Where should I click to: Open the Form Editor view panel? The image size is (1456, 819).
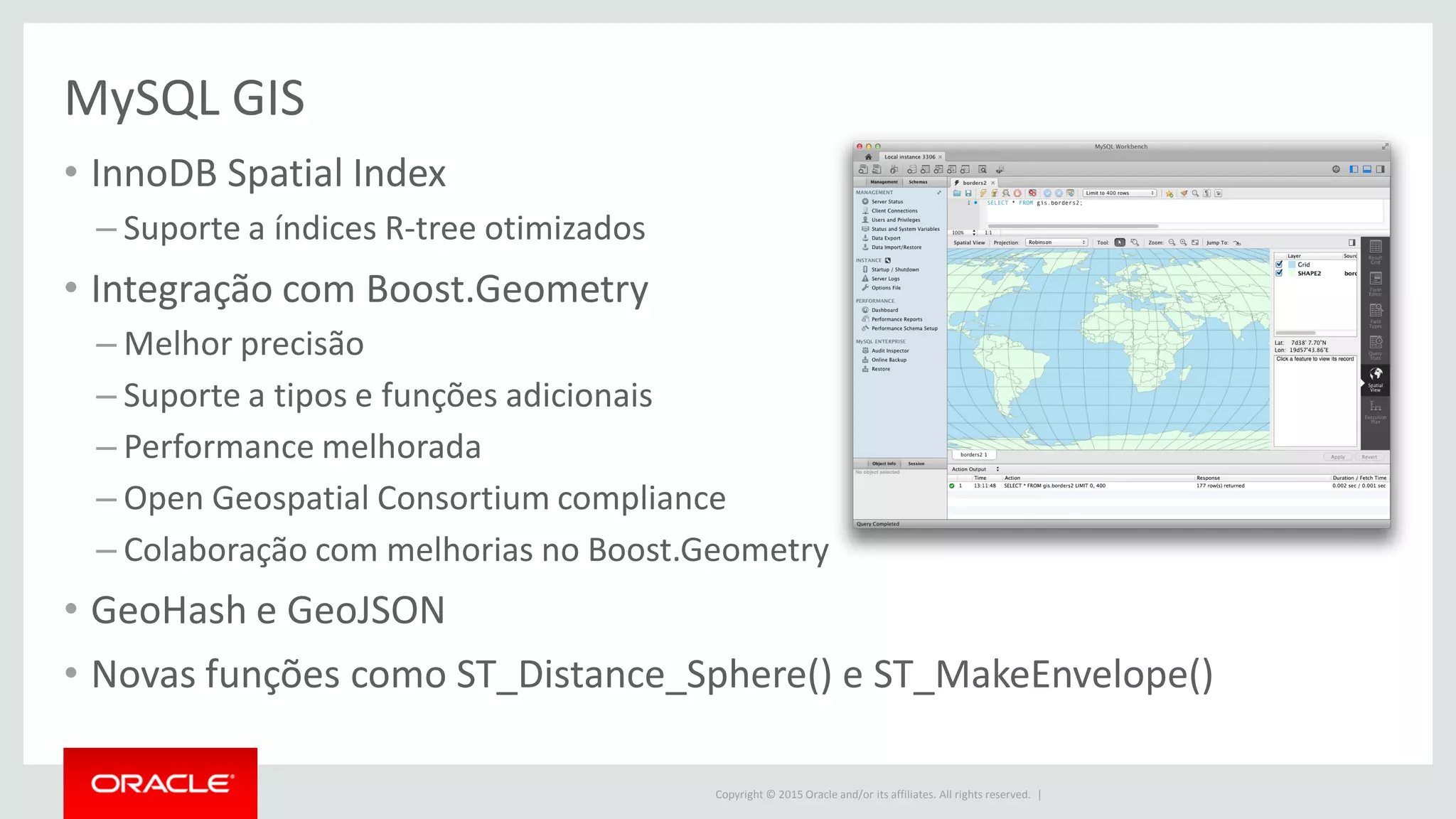pyautogui.click(x=1376, y=284)
